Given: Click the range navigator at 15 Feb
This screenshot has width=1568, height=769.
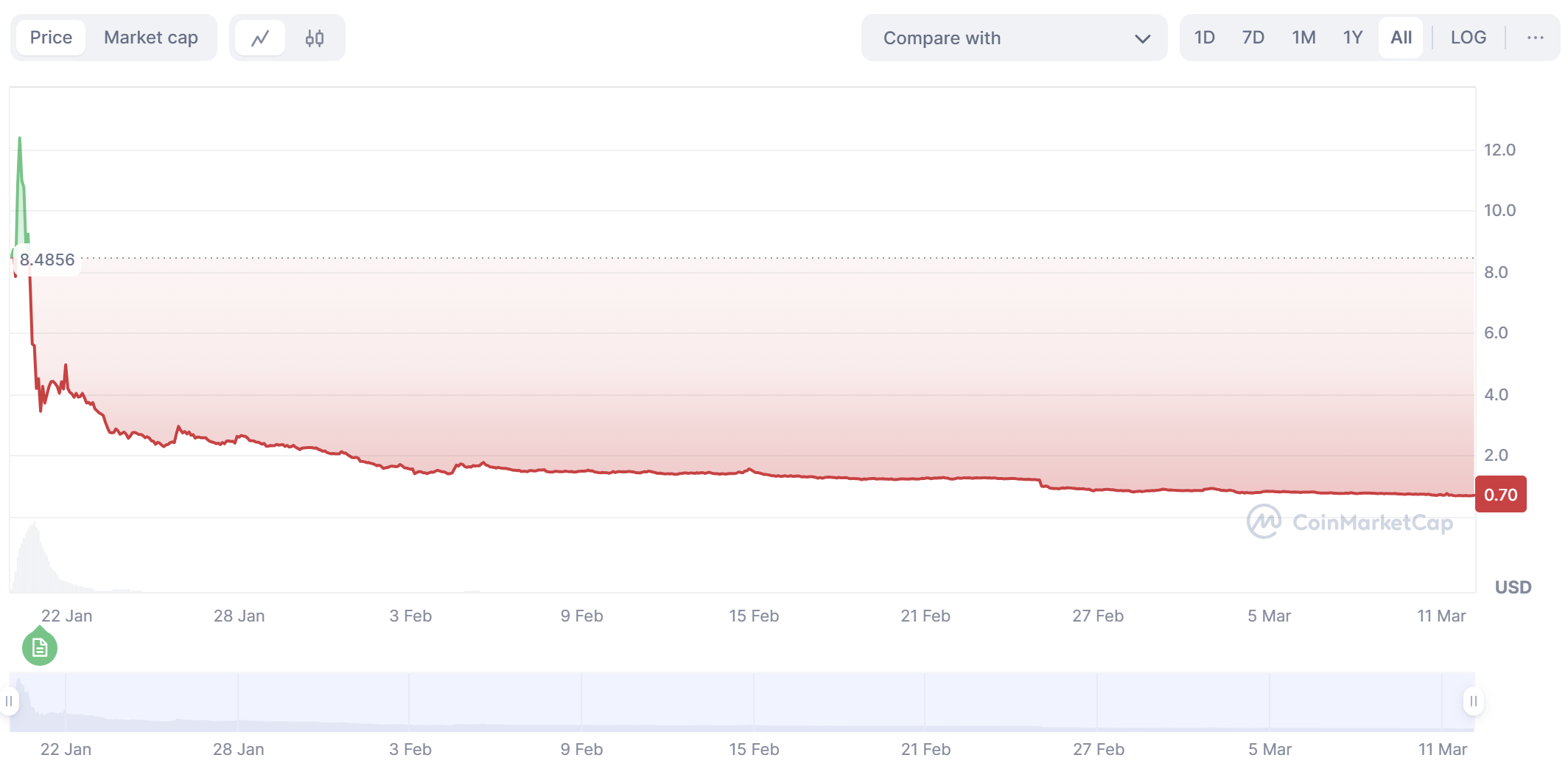Looking at the screenshot, I should [754, 701].
